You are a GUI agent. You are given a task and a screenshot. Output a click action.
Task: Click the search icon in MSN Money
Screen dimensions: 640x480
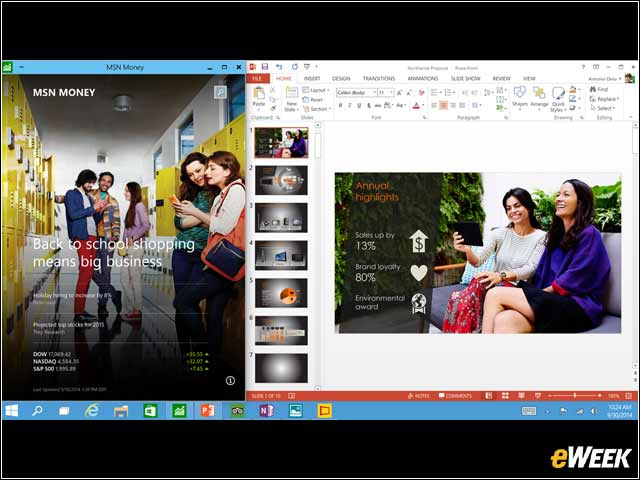click(220, 93)
